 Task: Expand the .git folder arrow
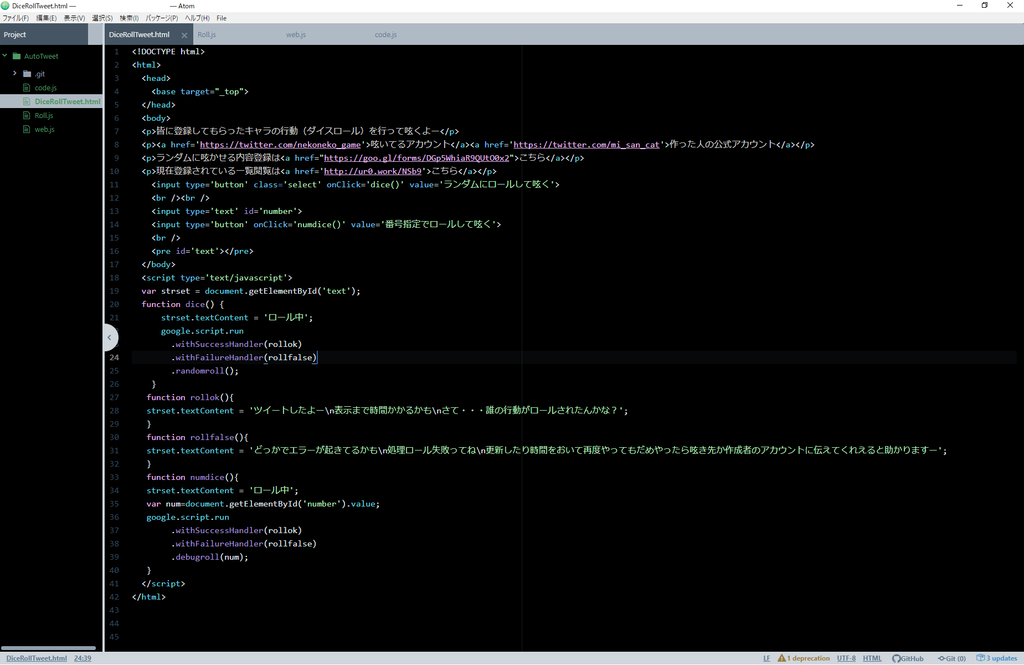coord(14,73)
